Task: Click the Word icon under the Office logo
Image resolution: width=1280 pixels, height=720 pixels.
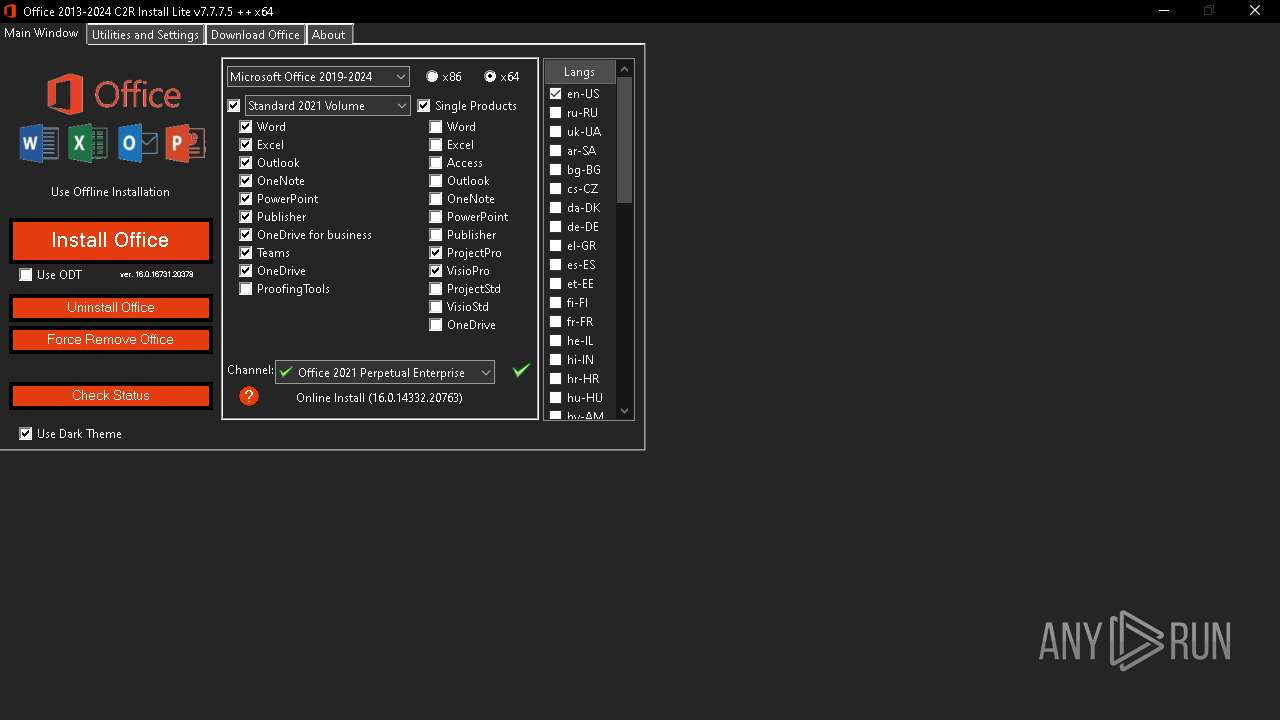Action: point(39,144)
